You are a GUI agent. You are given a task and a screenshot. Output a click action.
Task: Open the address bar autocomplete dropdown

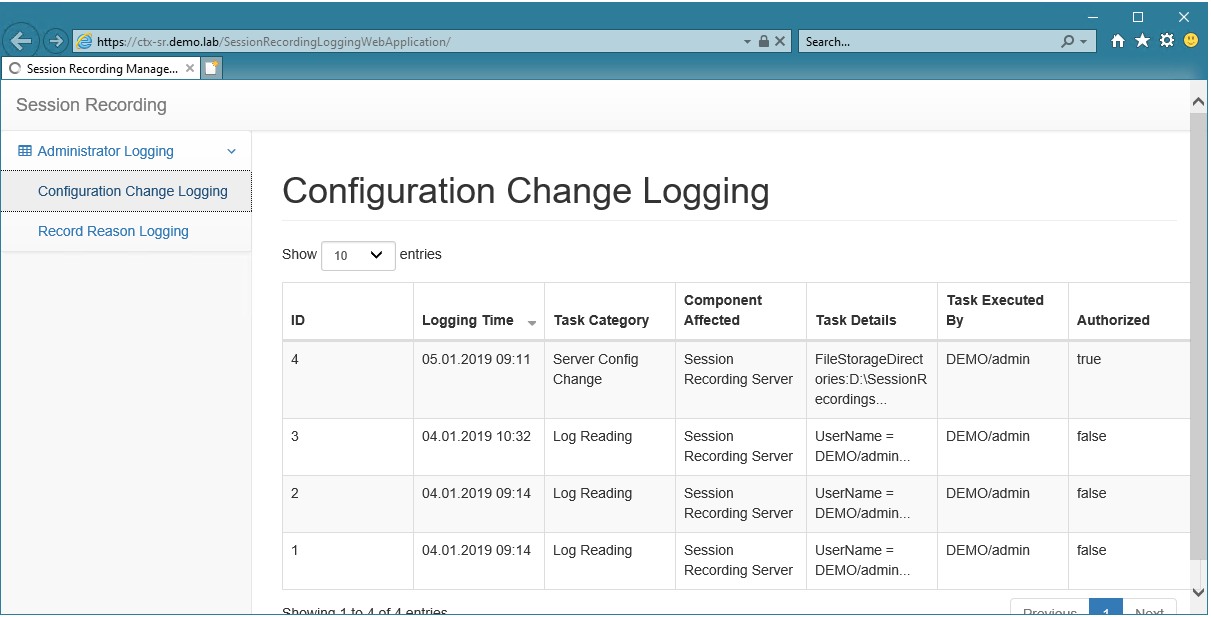tap(746, 41)
